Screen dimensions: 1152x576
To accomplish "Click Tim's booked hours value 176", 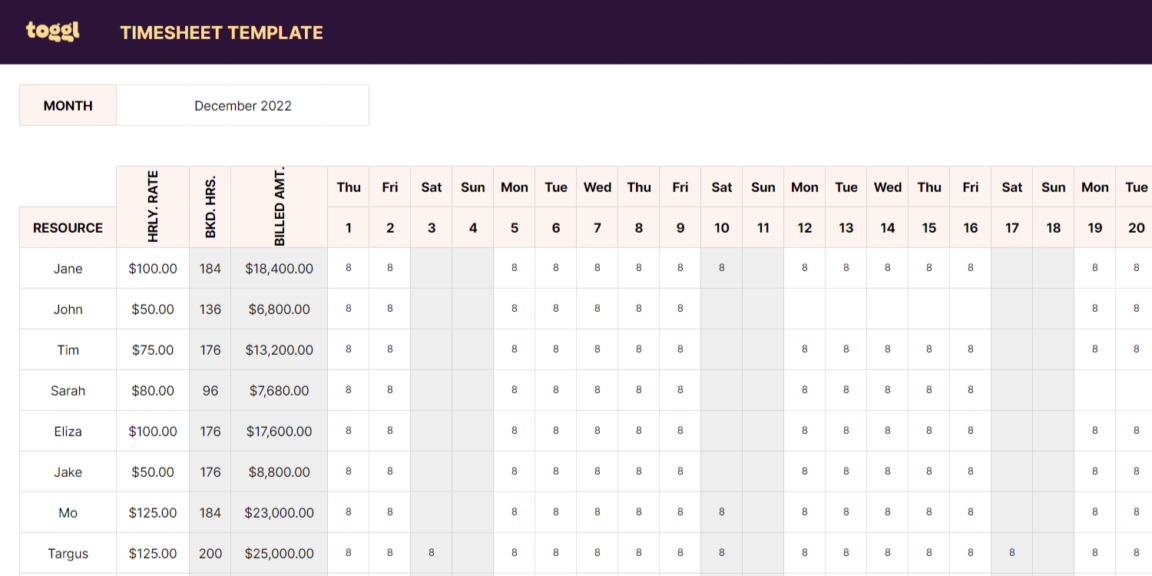I will [210, 349].
